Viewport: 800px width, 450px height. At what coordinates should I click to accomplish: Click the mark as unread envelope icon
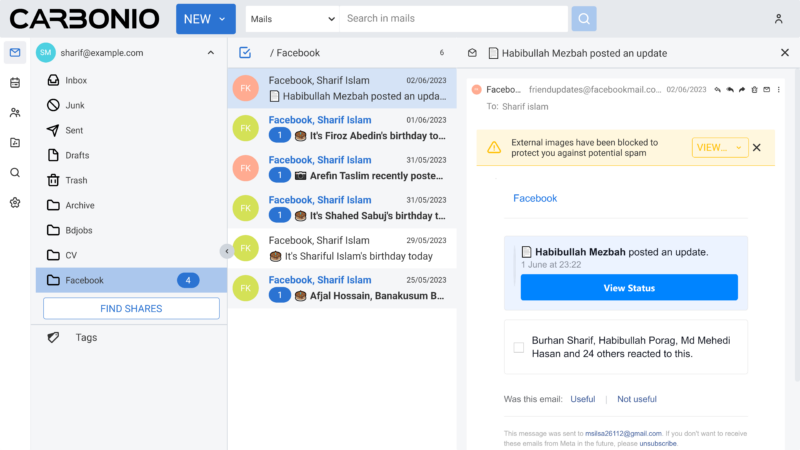click(766, 90)
